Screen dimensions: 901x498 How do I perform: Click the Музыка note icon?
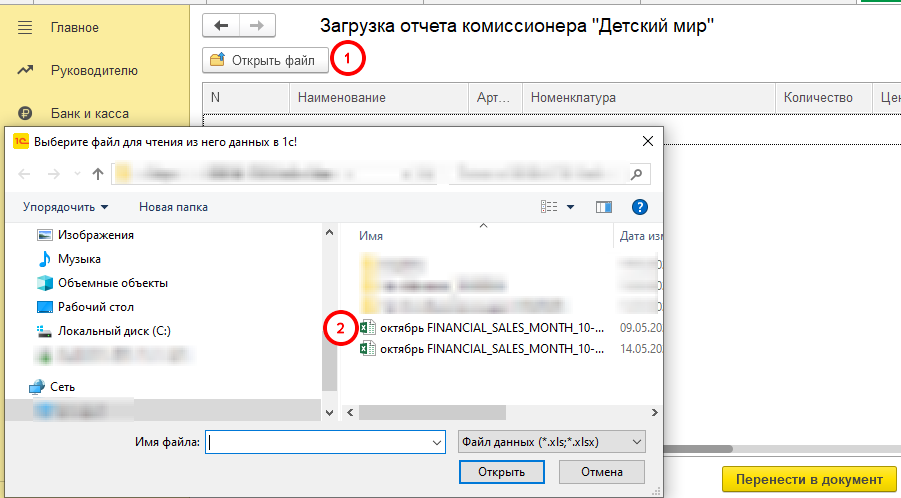(x=44, y=259)
